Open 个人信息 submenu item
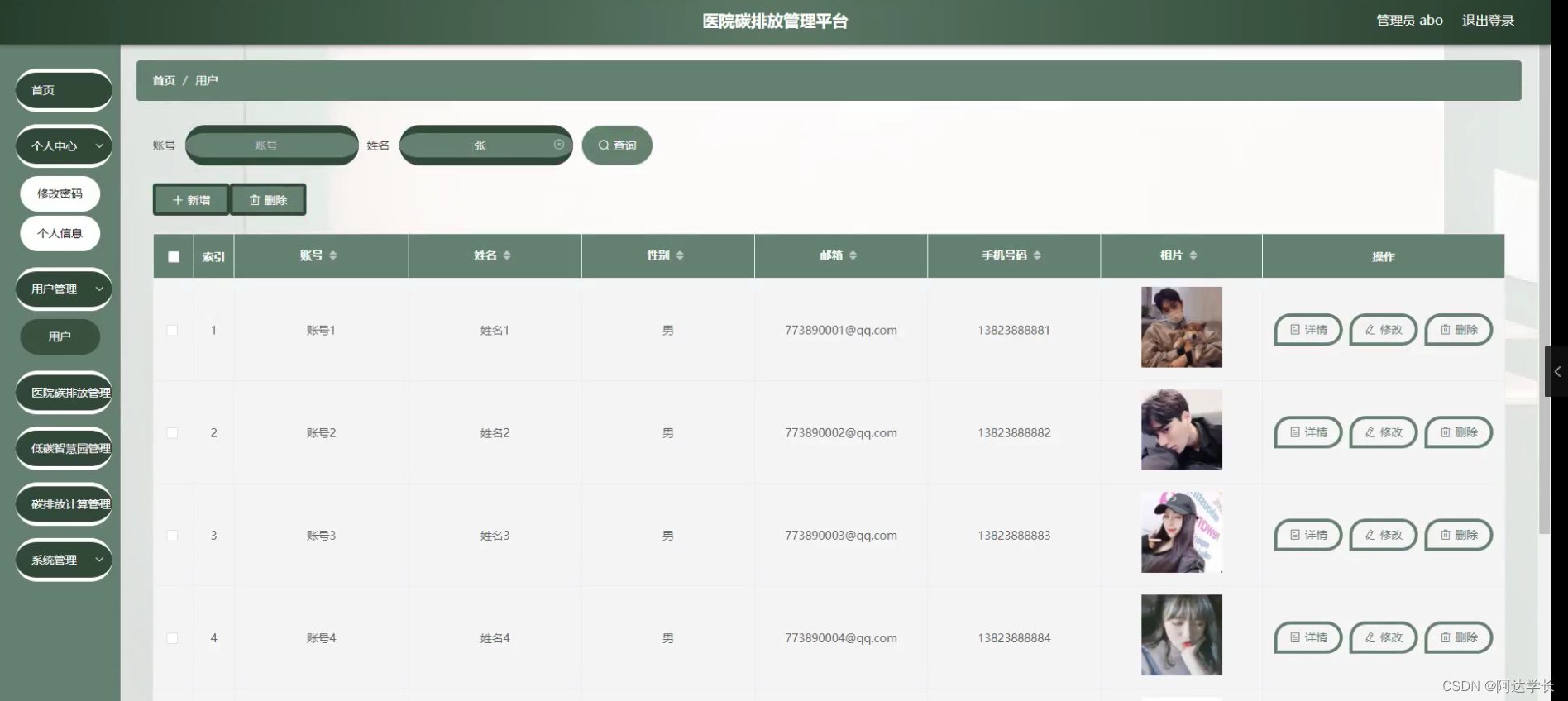Viewport: 1568px width, 701px height. coord(60,233)
